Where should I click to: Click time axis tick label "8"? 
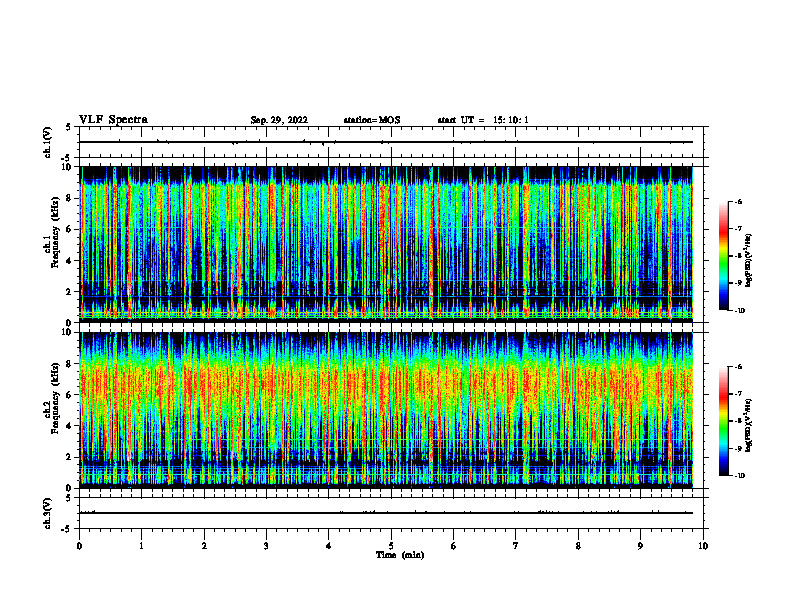pyautogui.click(x=578, y=546)
